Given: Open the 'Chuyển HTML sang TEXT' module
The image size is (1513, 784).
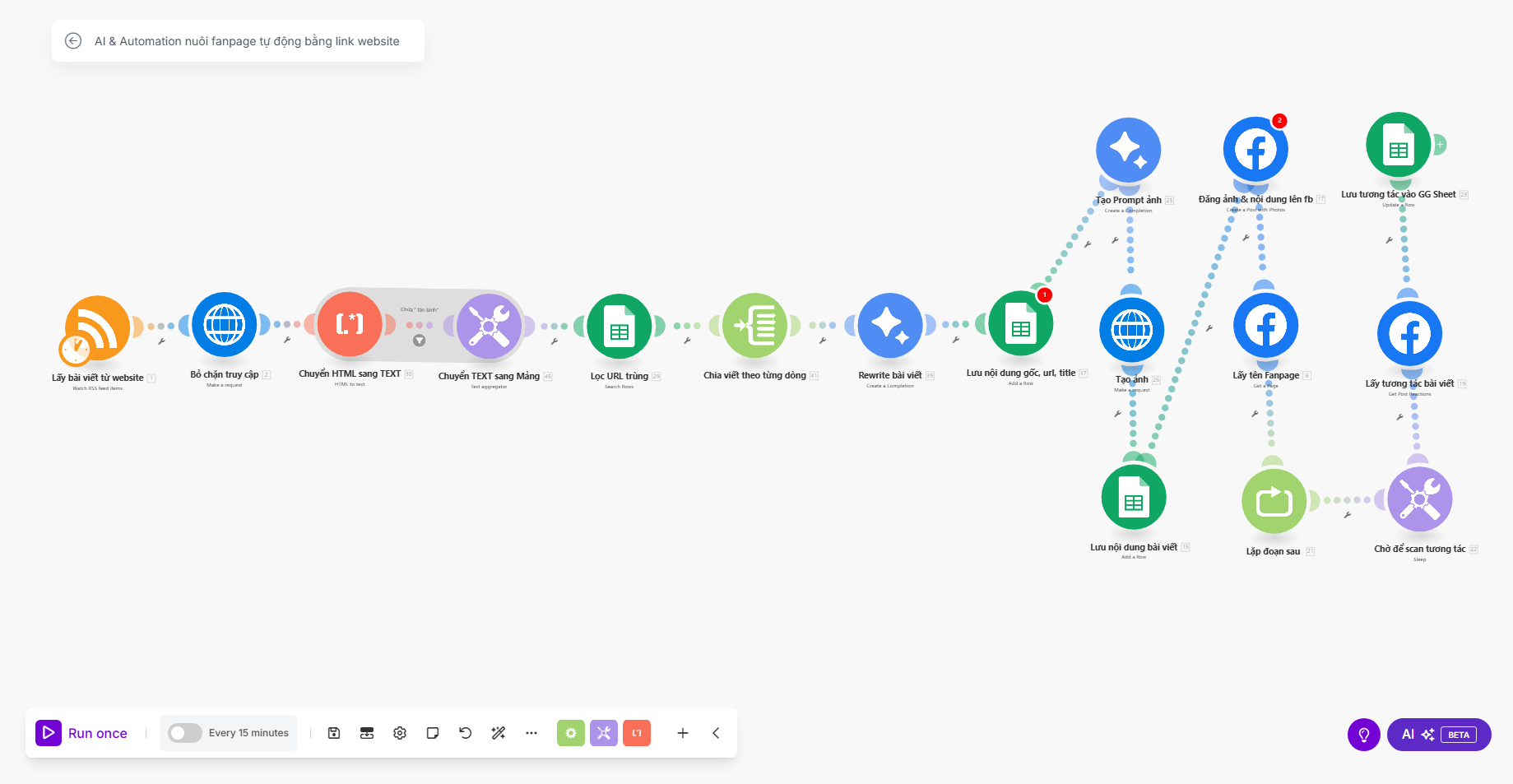Looking at the screenshot, I should [350, 323].
